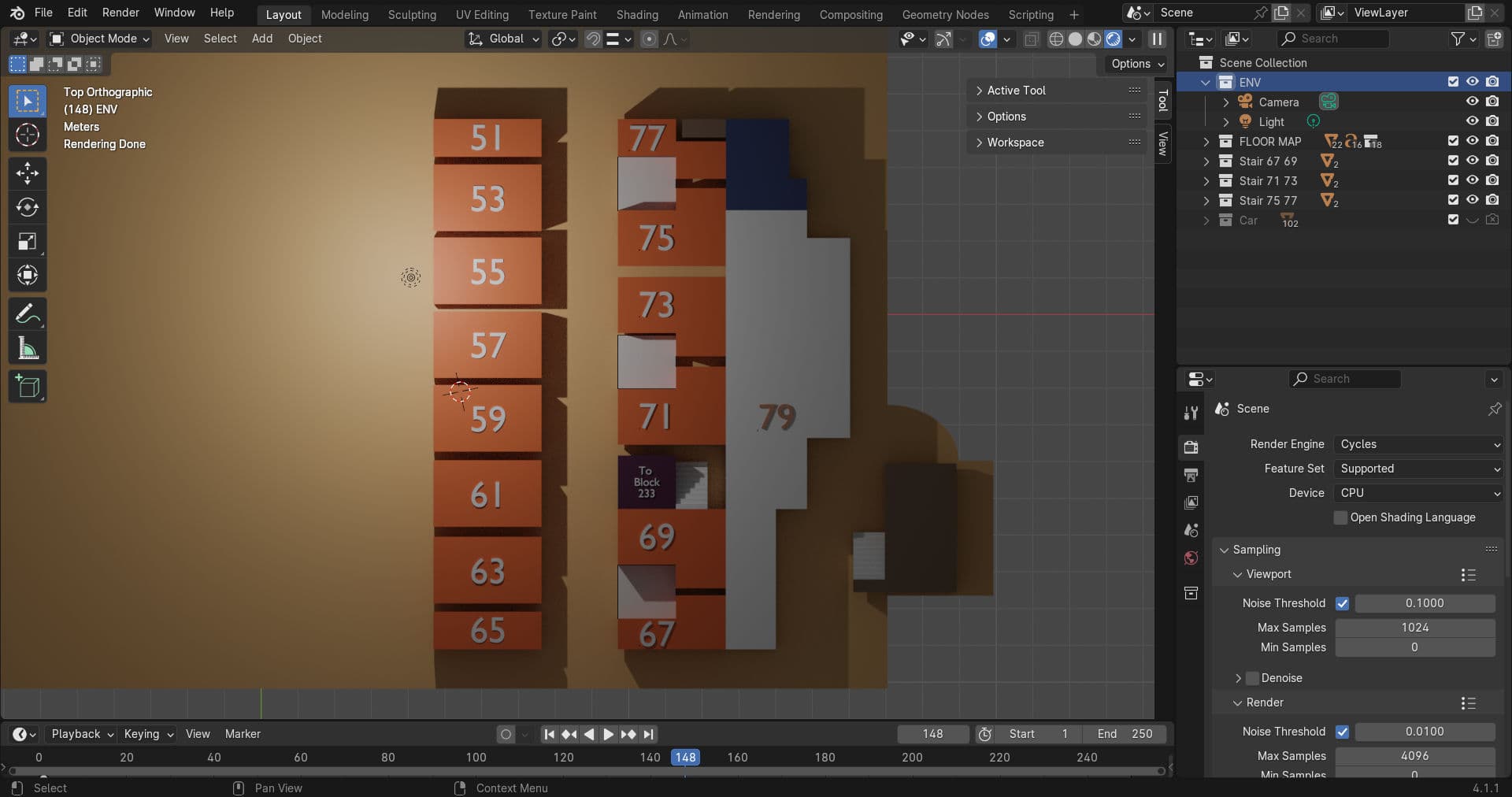The width and height of the screenshot is (1512, 797).
Task: Pin the Scene properties panel
Action: (1494, 409)
